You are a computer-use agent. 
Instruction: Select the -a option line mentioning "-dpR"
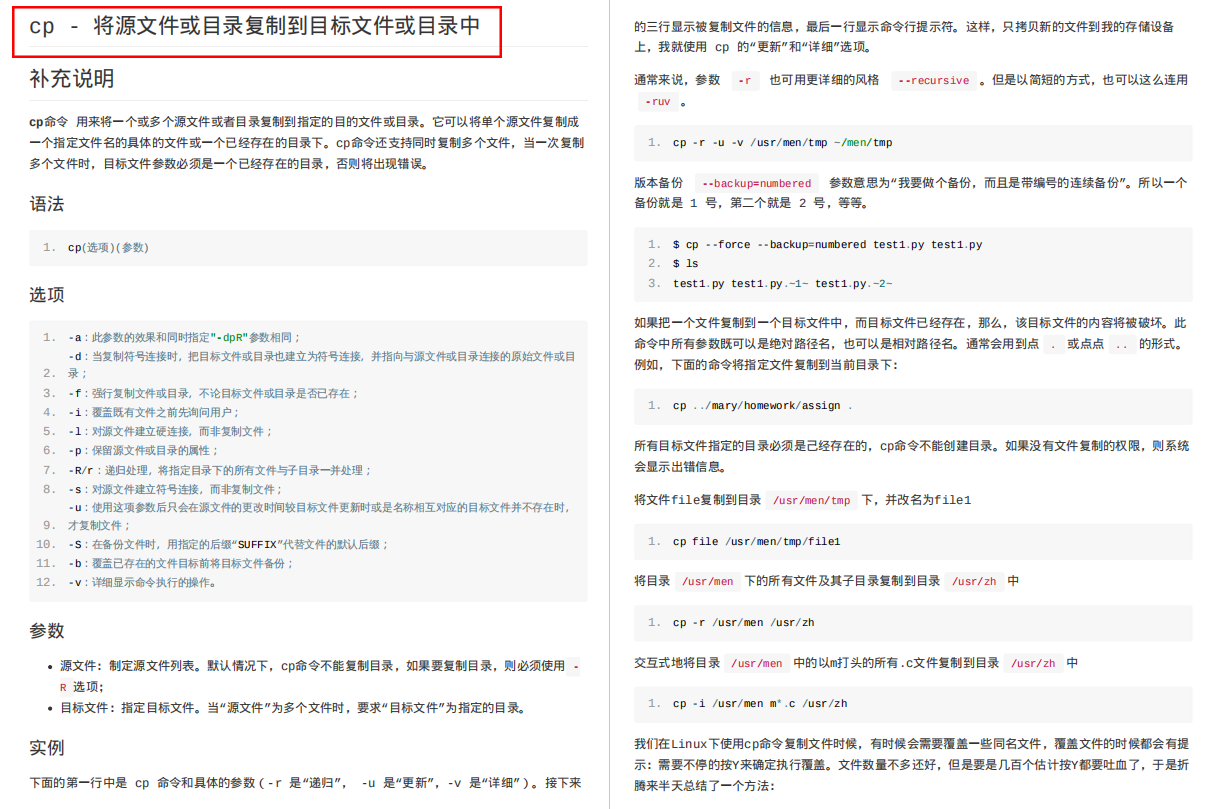coord(184,338)
